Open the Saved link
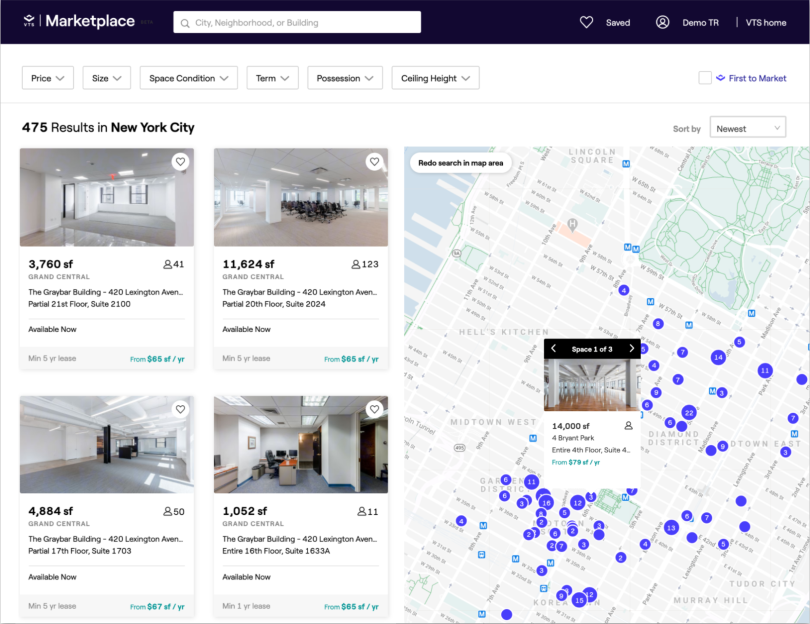This screenshot has width=810, height=624. [618, 23]
